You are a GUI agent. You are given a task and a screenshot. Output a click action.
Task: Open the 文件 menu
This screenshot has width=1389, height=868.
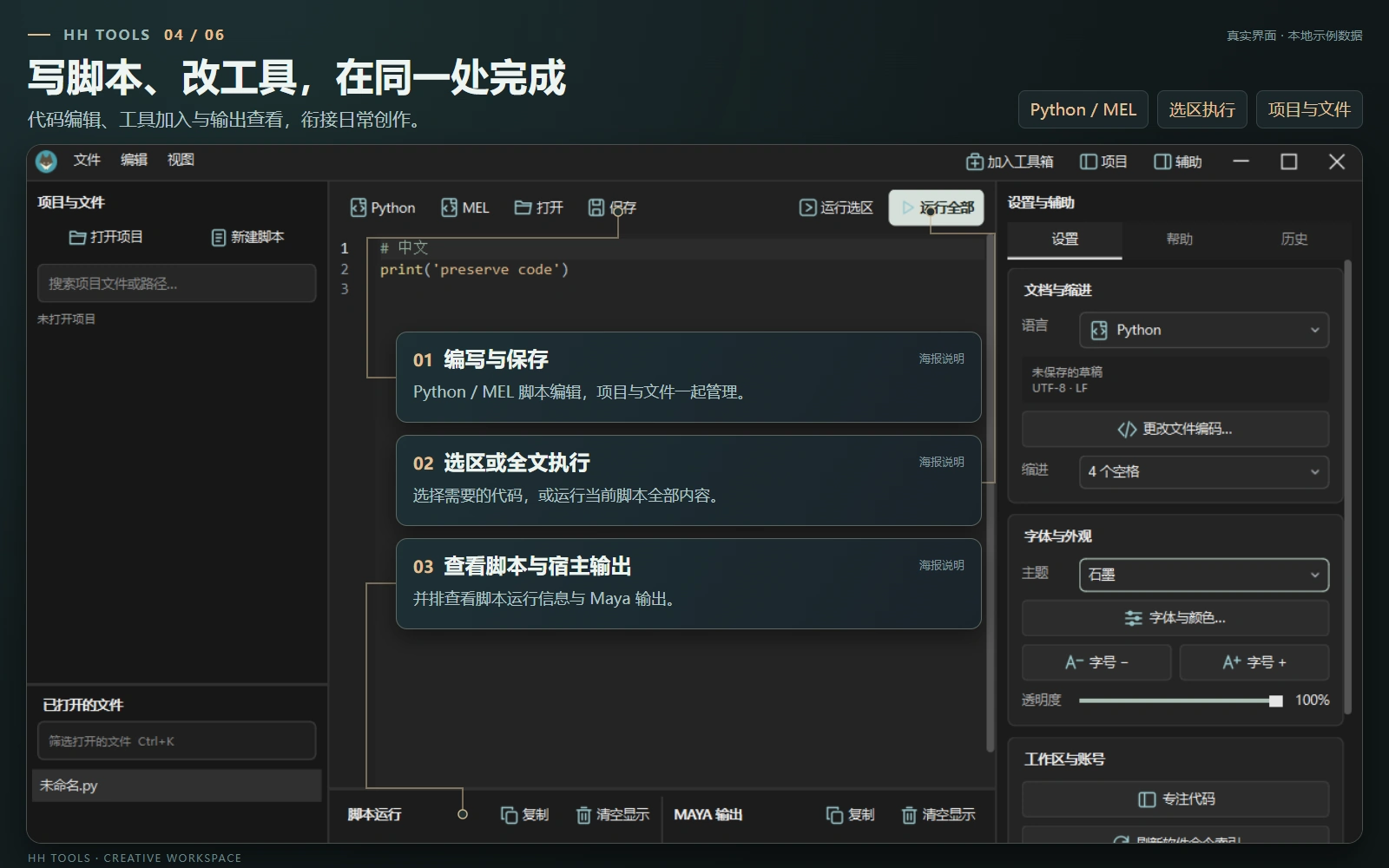(87, 160)
